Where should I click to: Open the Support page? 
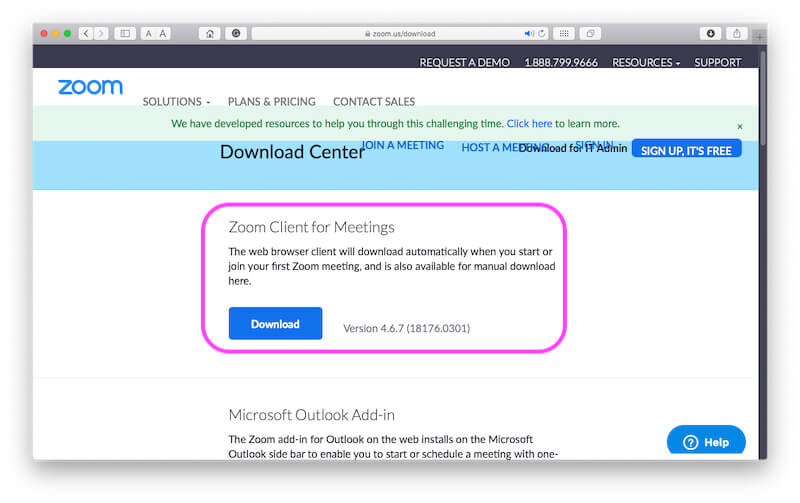[717, 62]
